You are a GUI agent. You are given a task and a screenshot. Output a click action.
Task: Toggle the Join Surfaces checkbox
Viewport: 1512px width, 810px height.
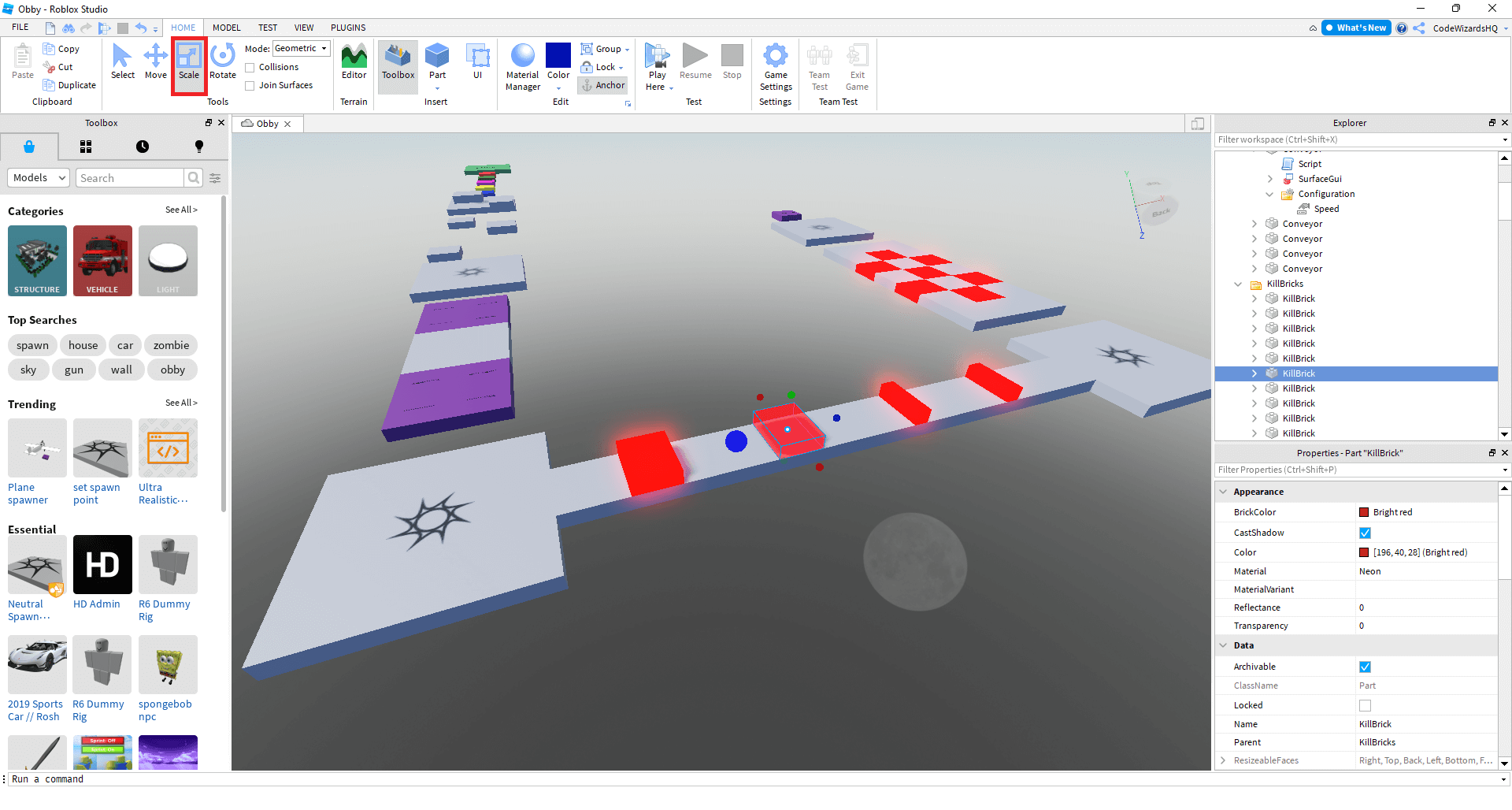pos(250,85)
